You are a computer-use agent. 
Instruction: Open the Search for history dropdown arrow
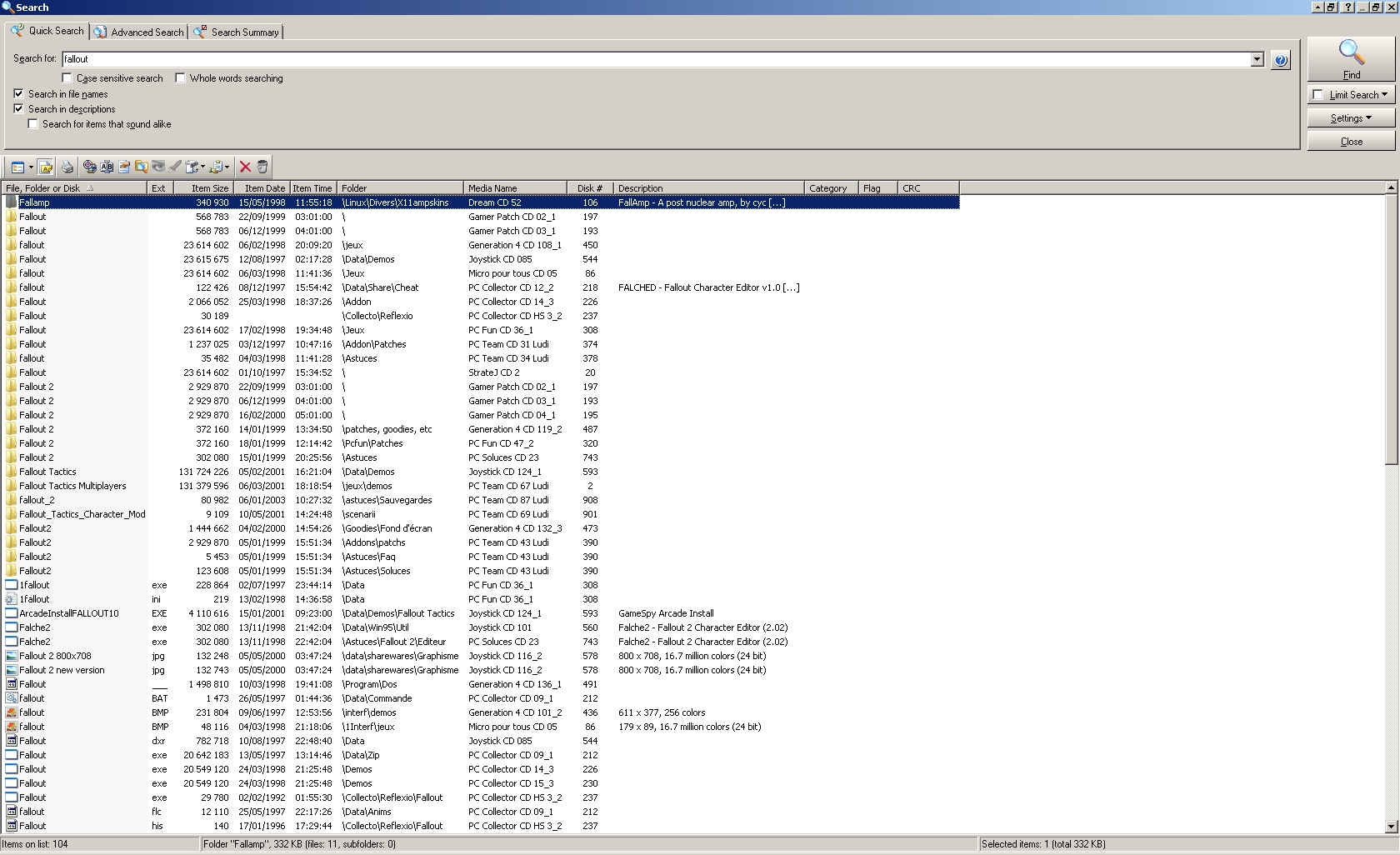pos(1257,59)
